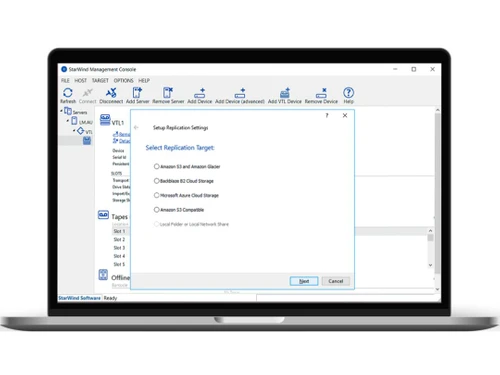
Task: Click the tapes list scroll down arrow
Action: pos(430,265)
